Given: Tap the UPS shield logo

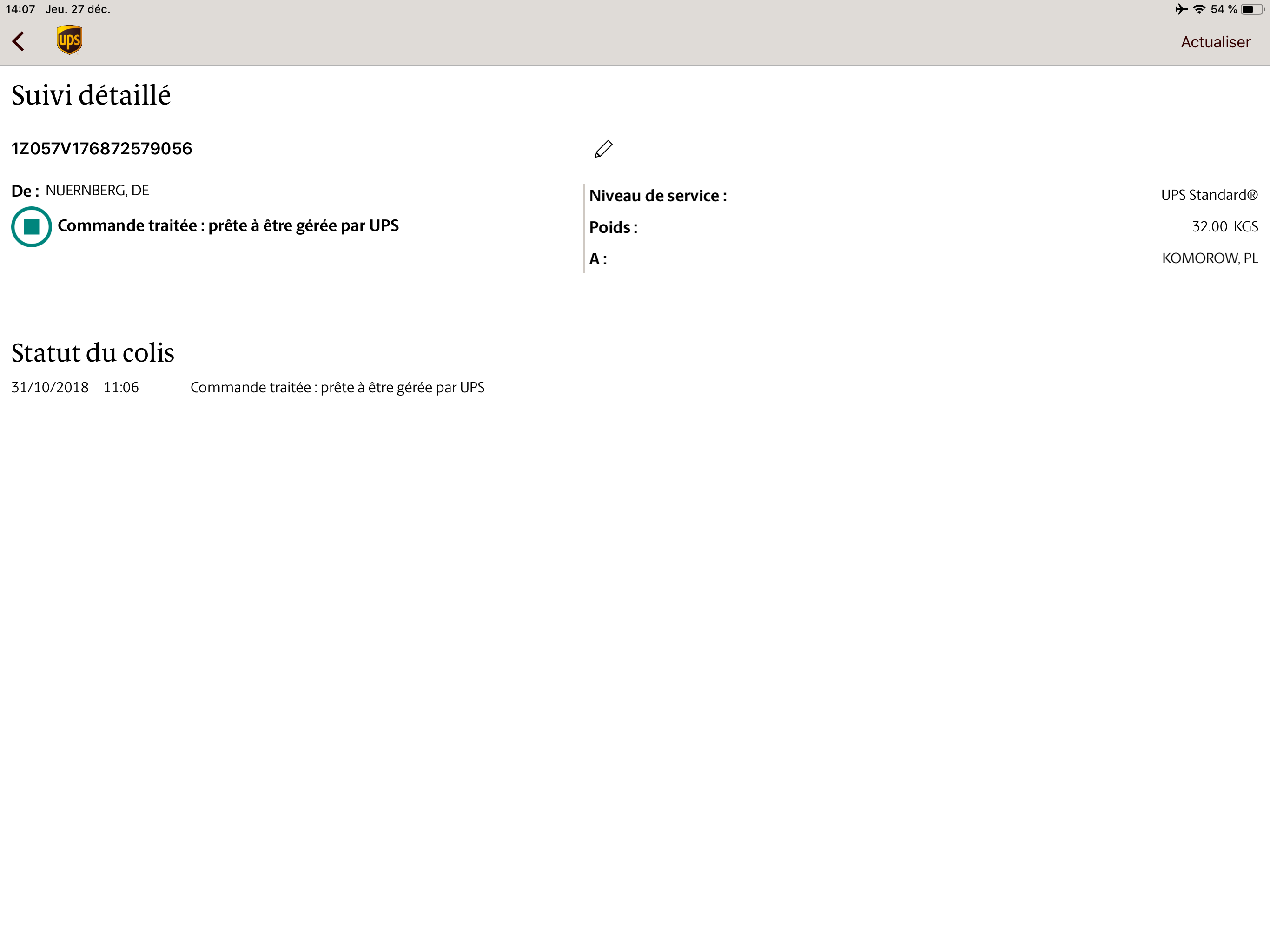Looking at the screenshot, I should coord(69,40).
